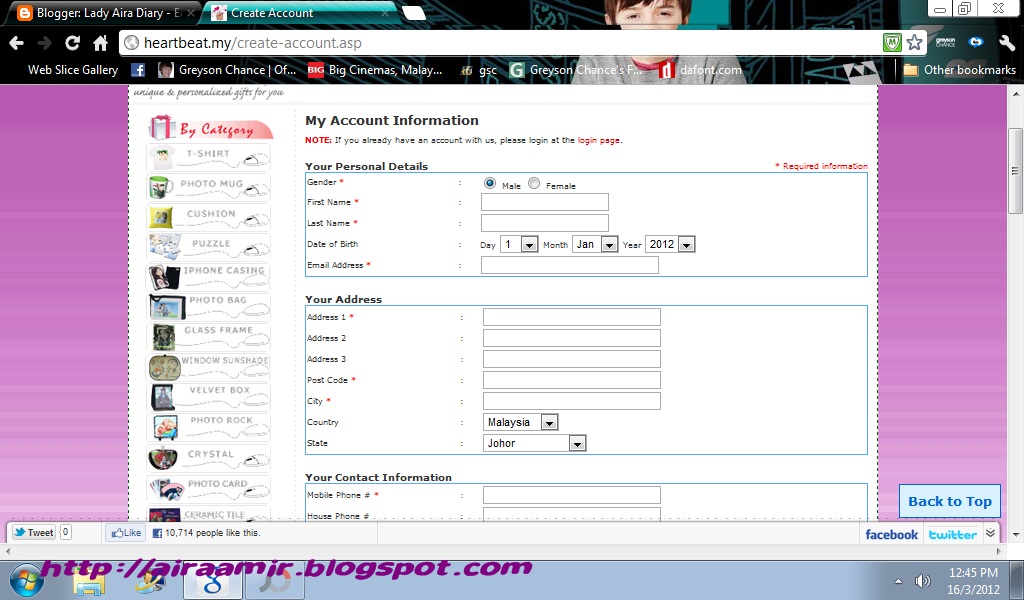1024x600 pixels.
Task: Open the taskbar clock showing 12:45 PM
Action: click(973, 581)
